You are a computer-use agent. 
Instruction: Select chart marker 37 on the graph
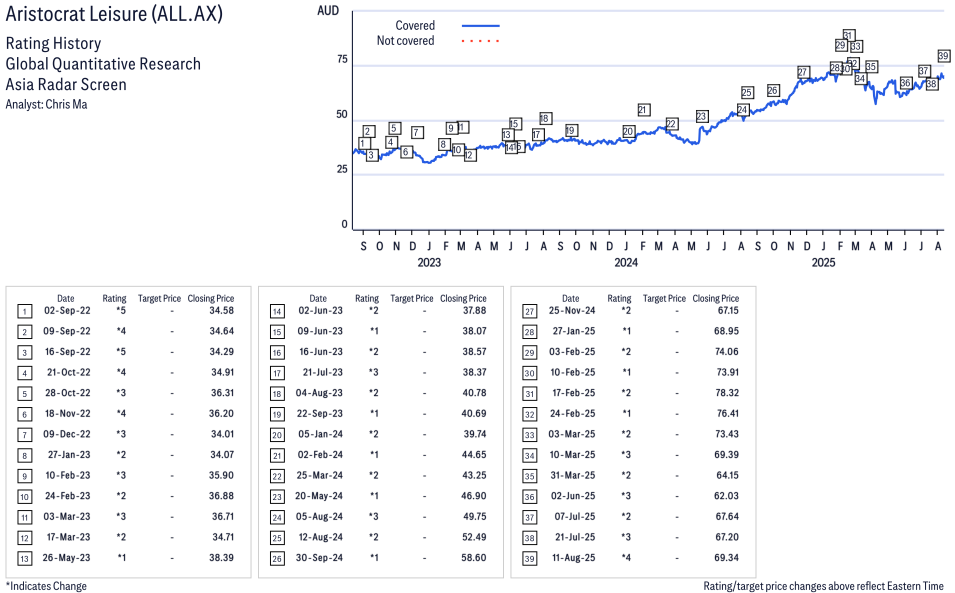[924, 71]
